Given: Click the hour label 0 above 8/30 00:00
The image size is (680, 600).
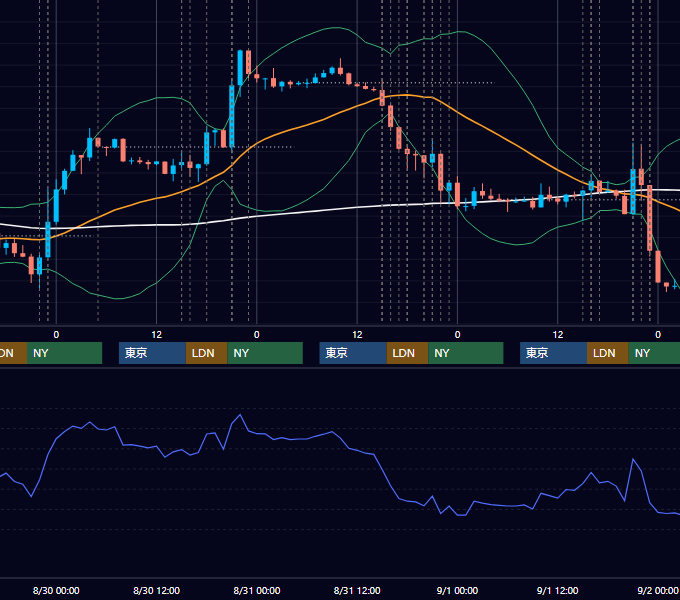Looking at the screenshot, I should (56, 335).
